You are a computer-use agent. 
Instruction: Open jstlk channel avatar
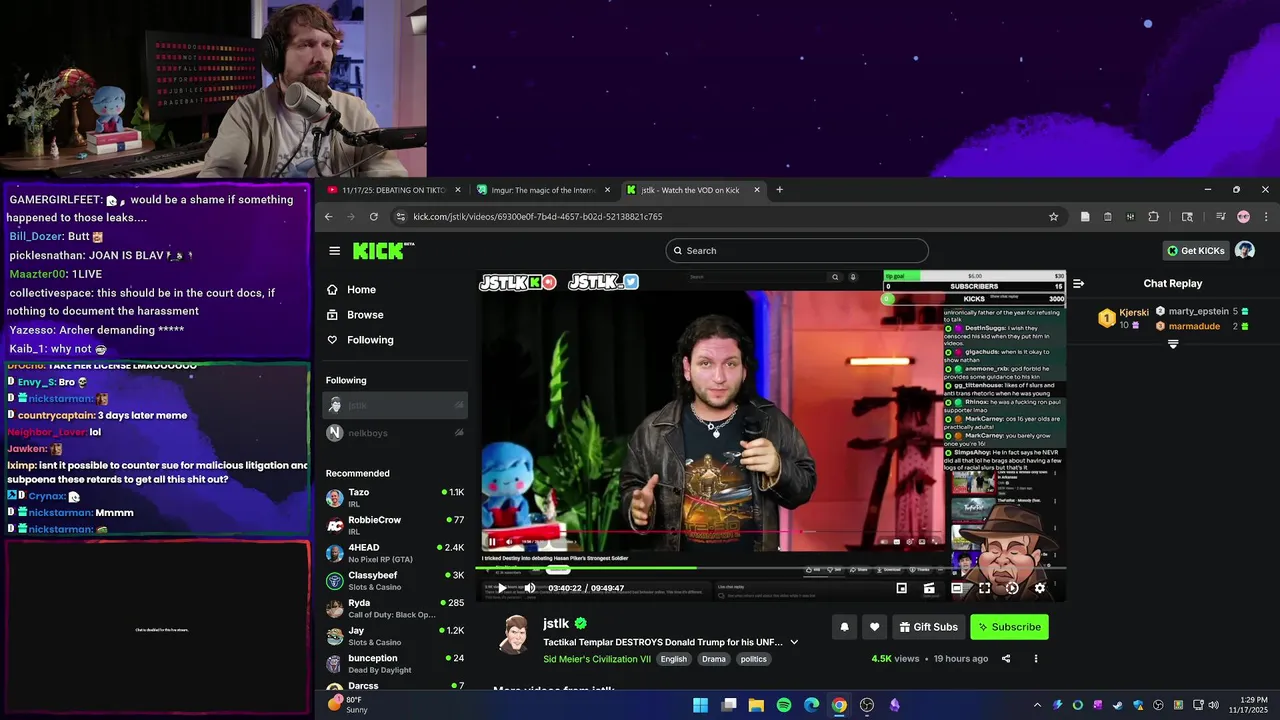[x=515, y=634]
